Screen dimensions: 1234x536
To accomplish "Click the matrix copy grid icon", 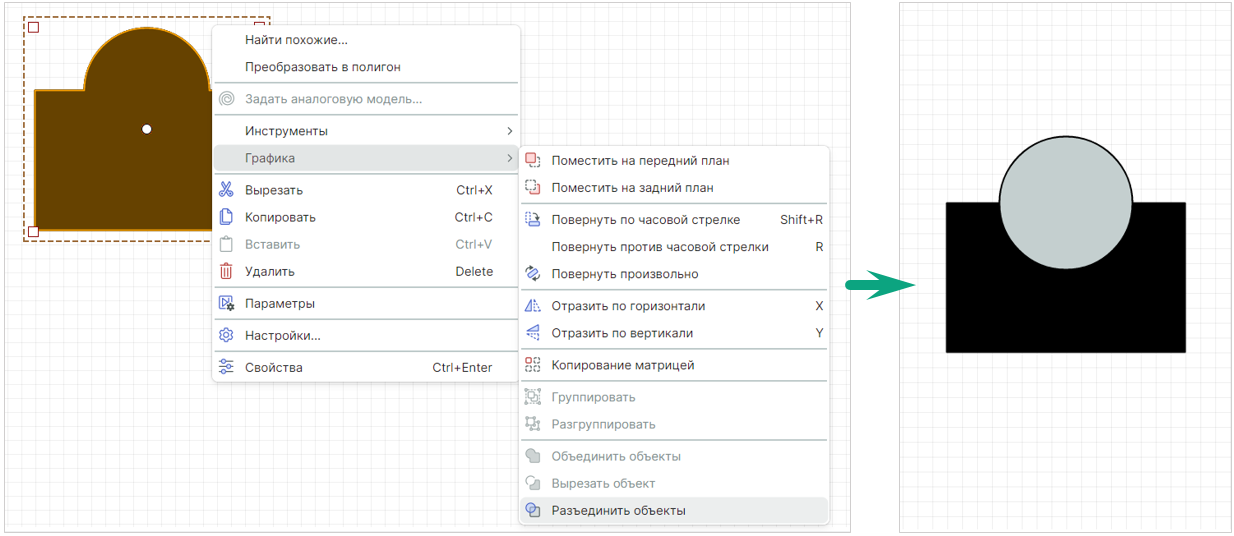I will tap(533, 365).
